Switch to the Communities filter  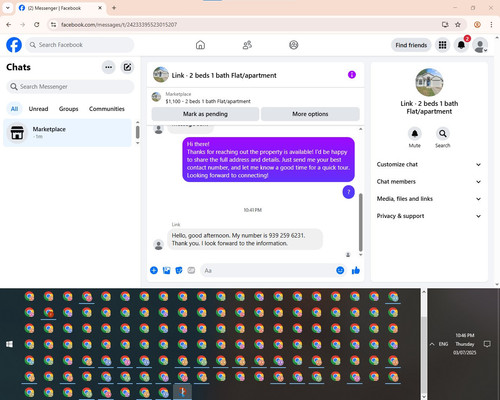(x=107, y=109)
